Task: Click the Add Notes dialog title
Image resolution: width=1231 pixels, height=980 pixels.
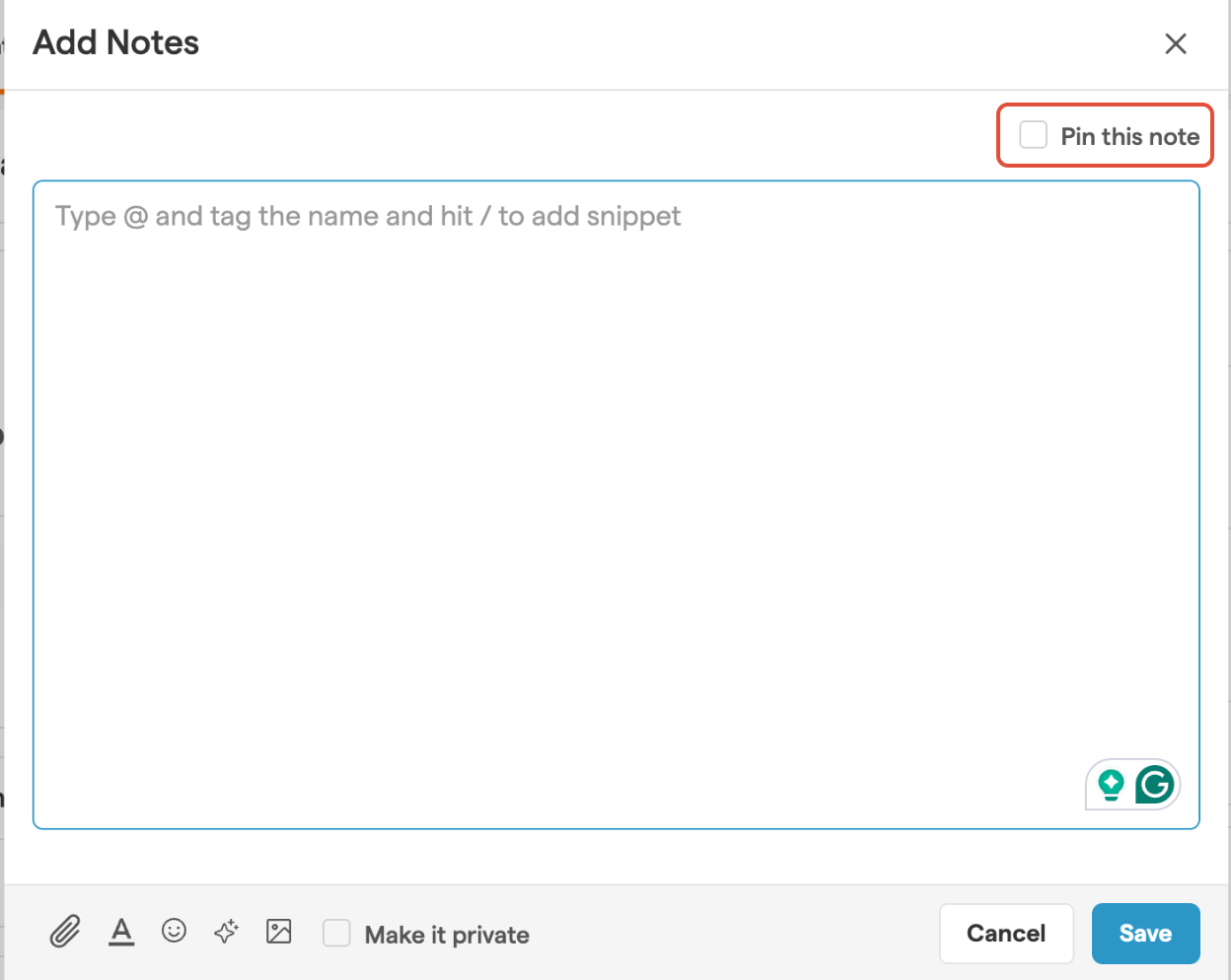Action: pos(116,43)
